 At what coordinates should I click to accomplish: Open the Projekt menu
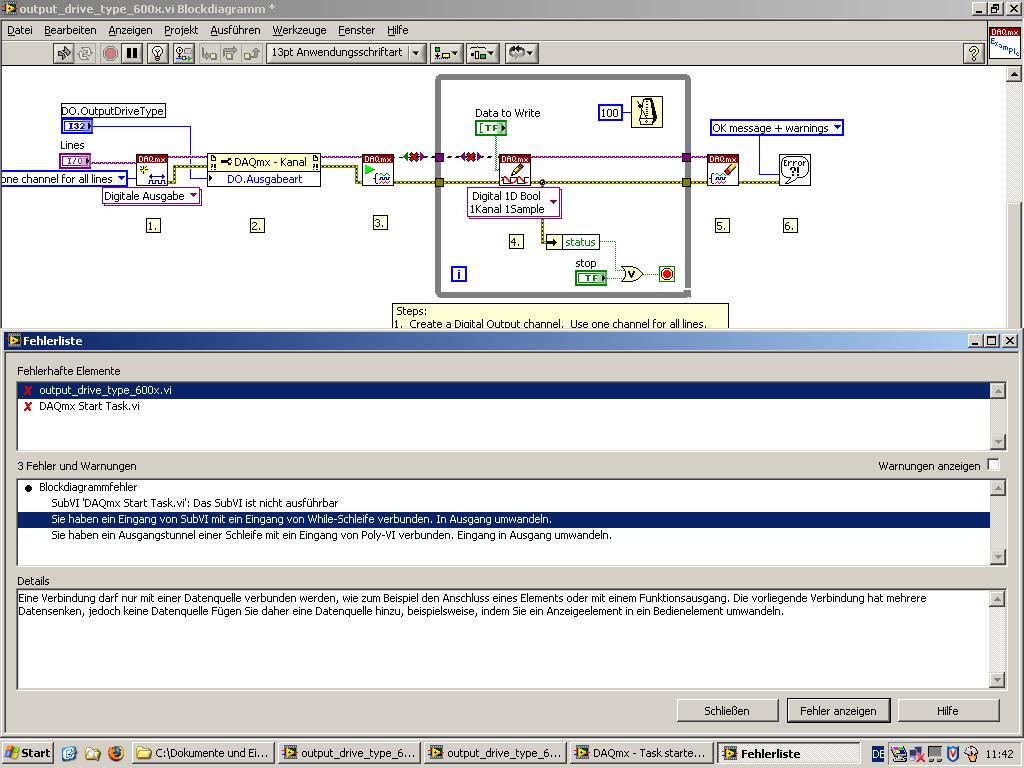click(x=181, y=30)
